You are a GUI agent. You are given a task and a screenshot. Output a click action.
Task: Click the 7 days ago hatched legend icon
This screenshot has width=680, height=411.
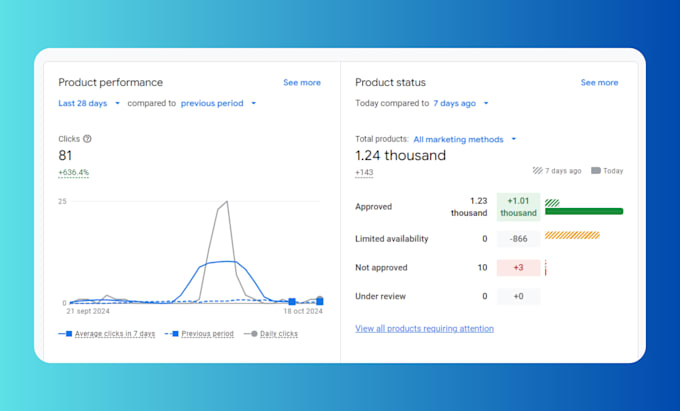pyautogui.click(x=538, y=171)
